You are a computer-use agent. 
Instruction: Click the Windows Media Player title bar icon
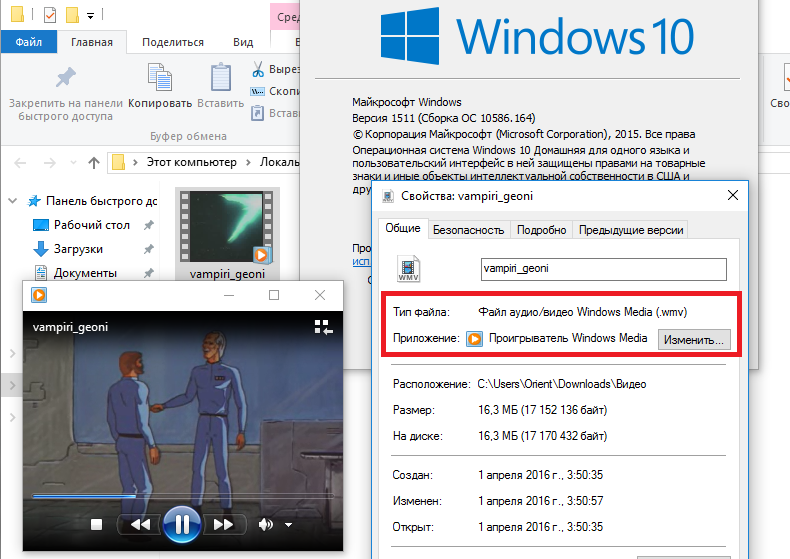tap(39, 295)
